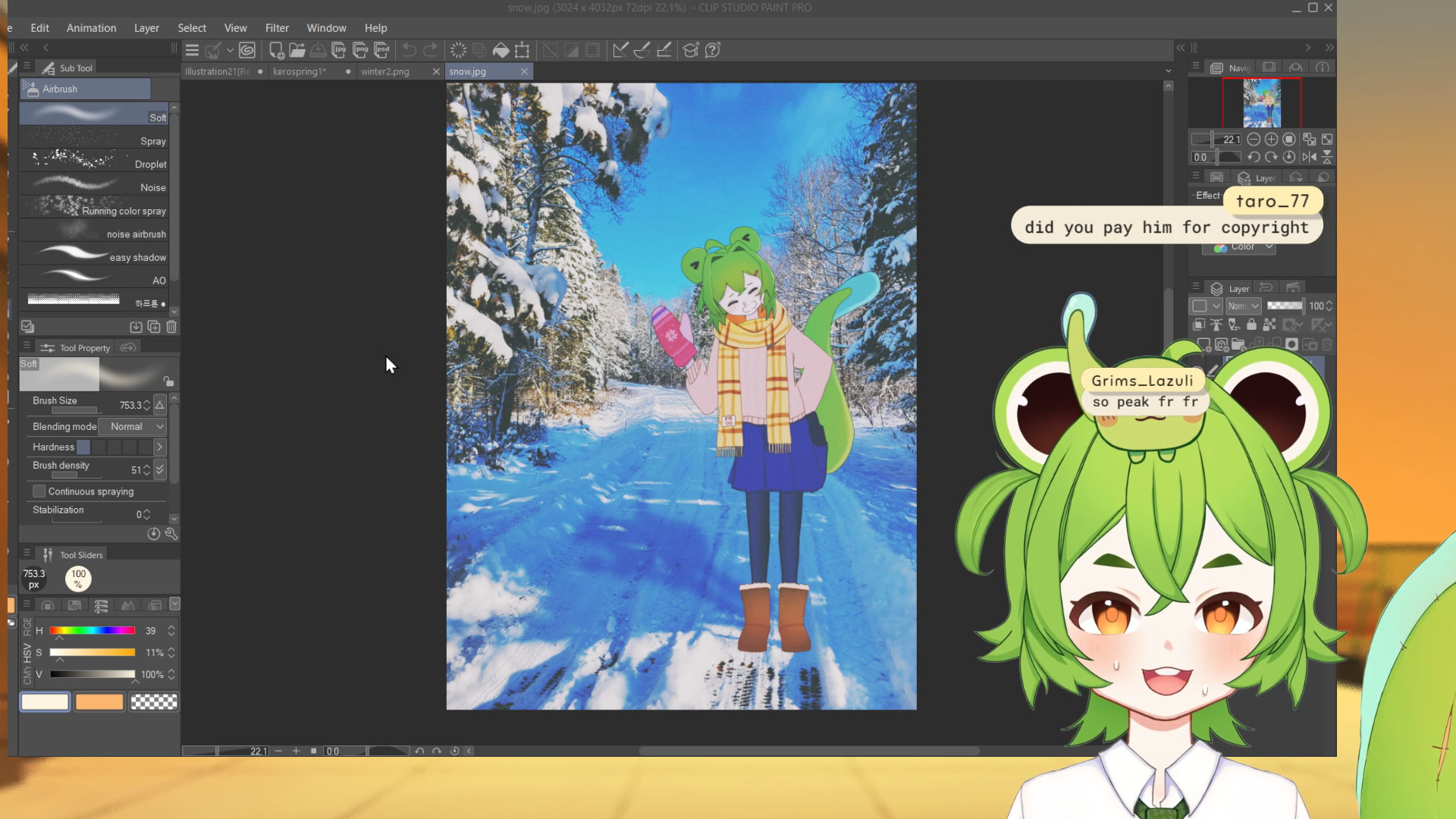This screenshot has width=1456, height=819.
Task: Click Rotate left icon in Navigator
Action: 1254,157
